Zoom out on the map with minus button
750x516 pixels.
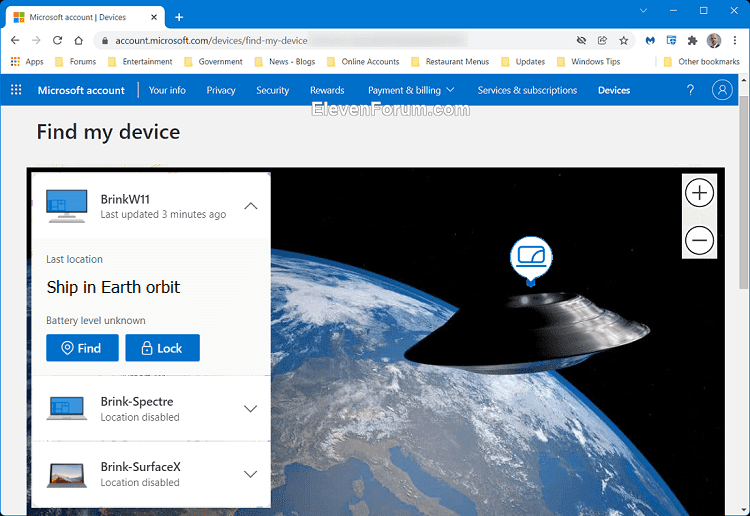pyautogui.click(x=699, y=240)
